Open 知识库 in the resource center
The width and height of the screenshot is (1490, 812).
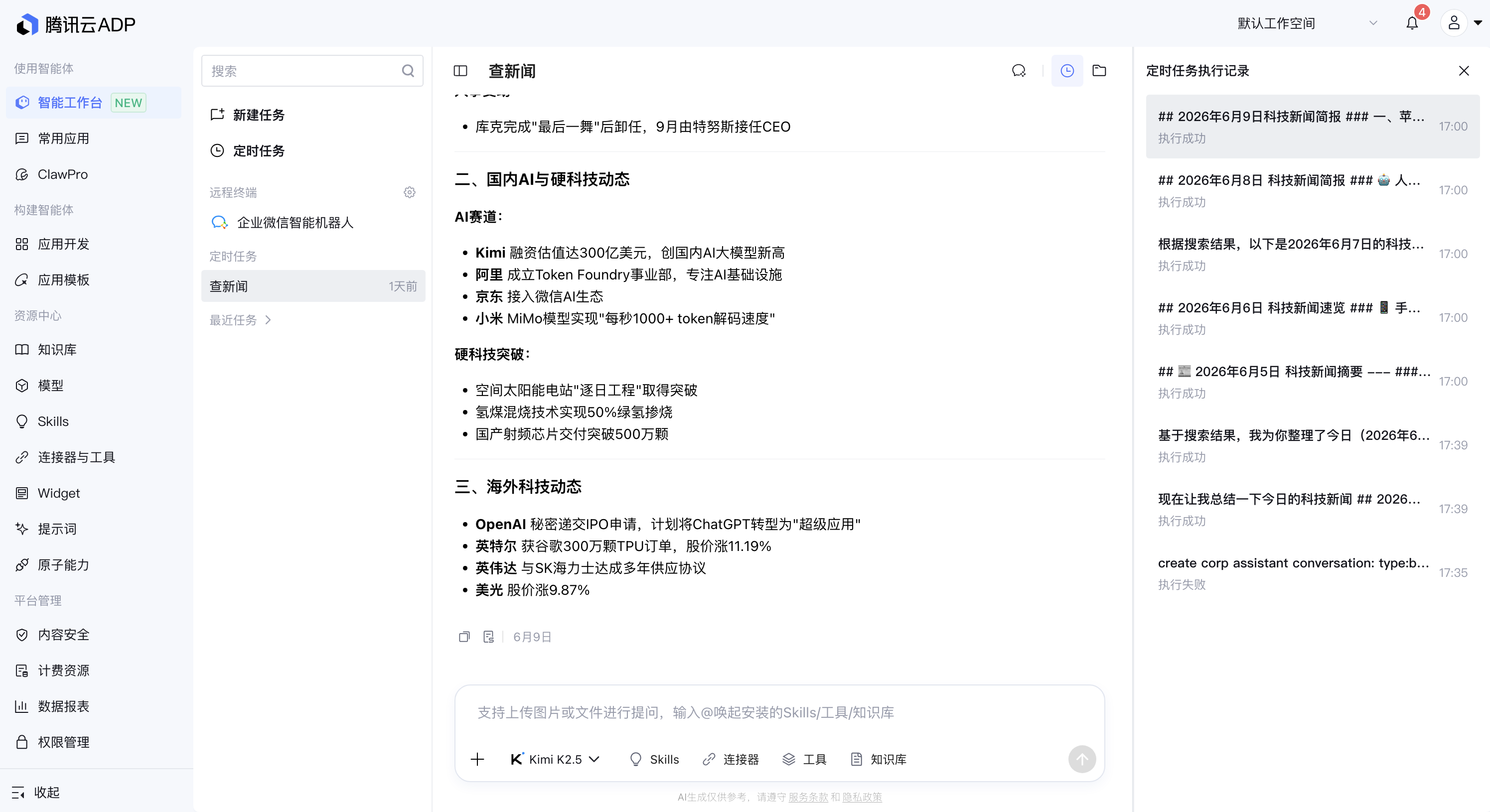tap(94, 350)
